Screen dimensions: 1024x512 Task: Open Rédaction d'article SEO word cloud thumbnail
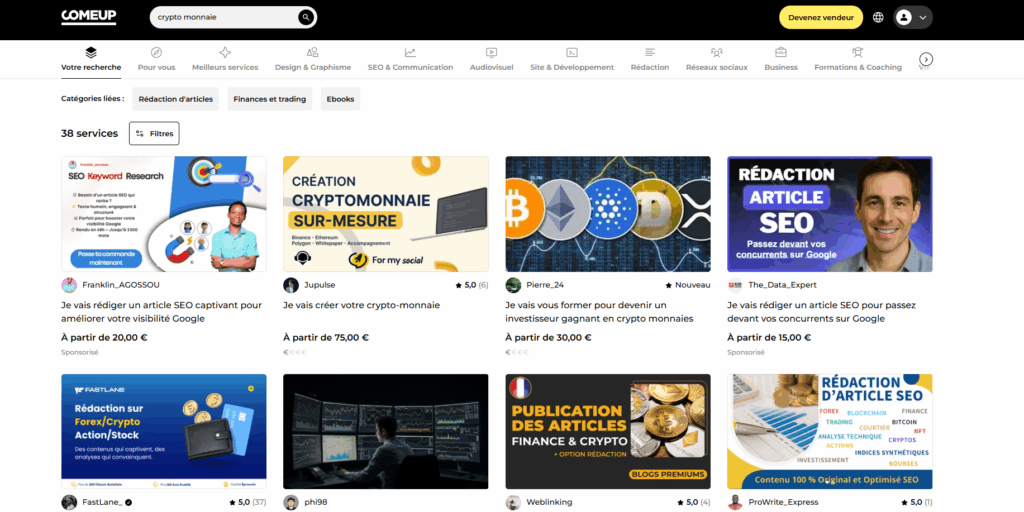pyautogui.click(x=830, y=432)
